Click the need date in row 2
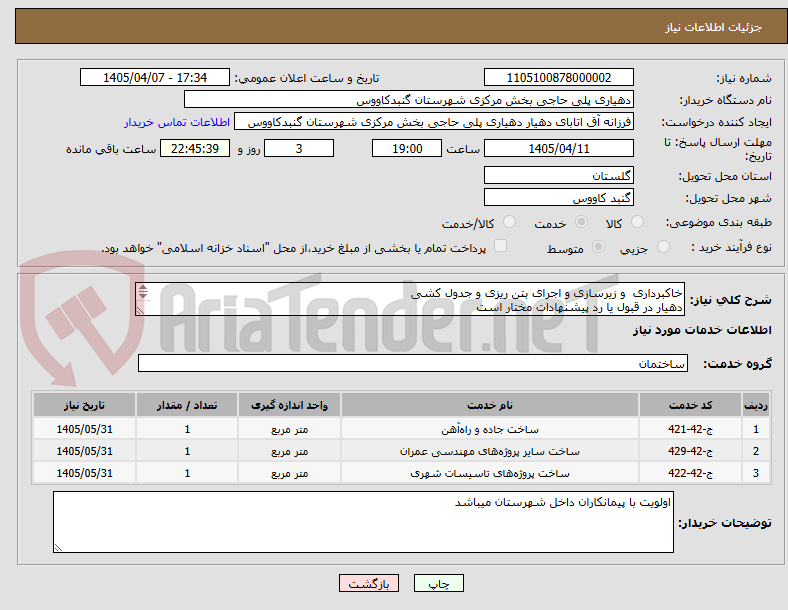Screen dimensions: 788x610 coord(84,451)
